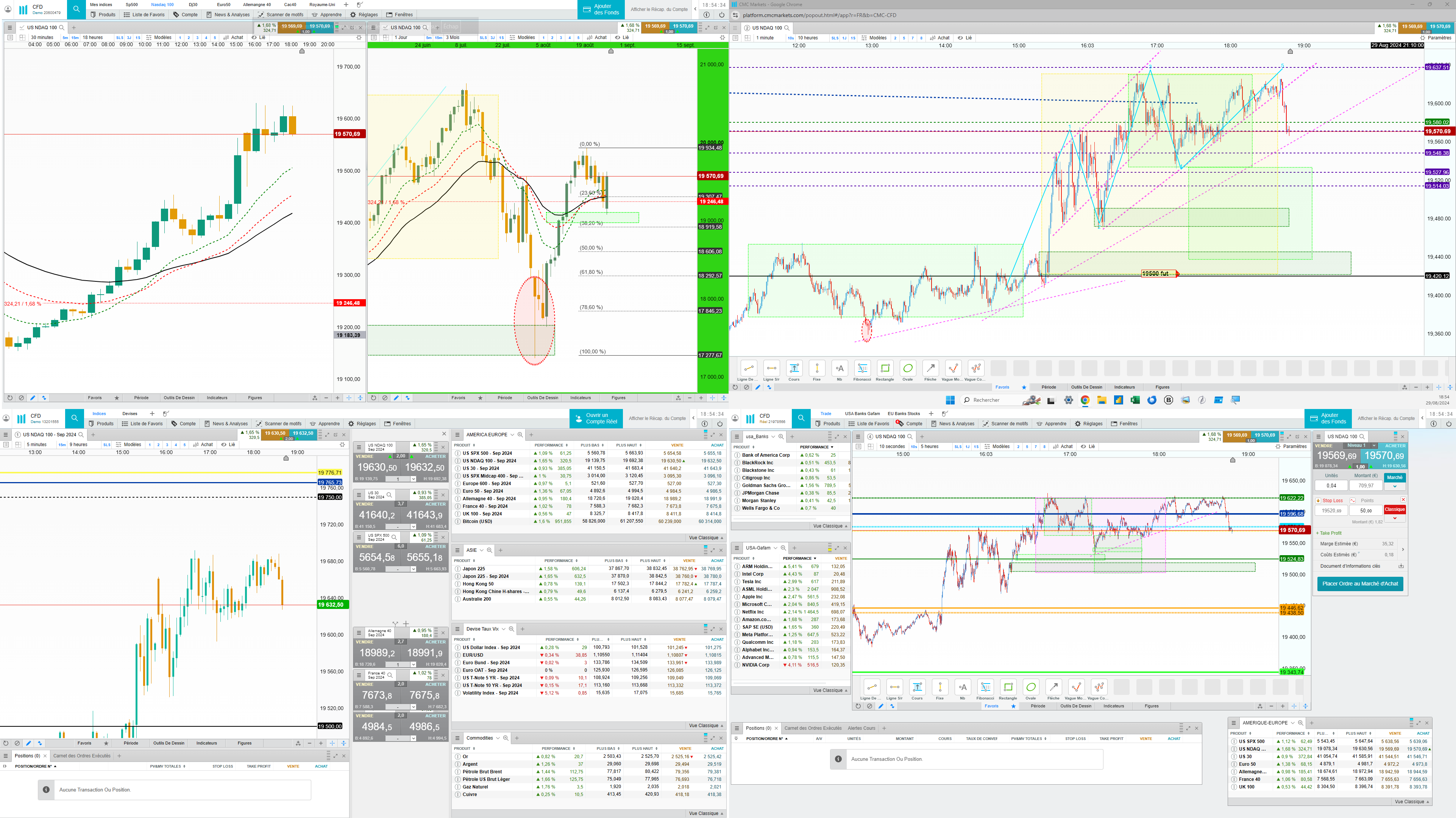1456x818 pixels.
Task: Pick the Flèche arrow tool in top-right chart
Action: coord(930,368)
